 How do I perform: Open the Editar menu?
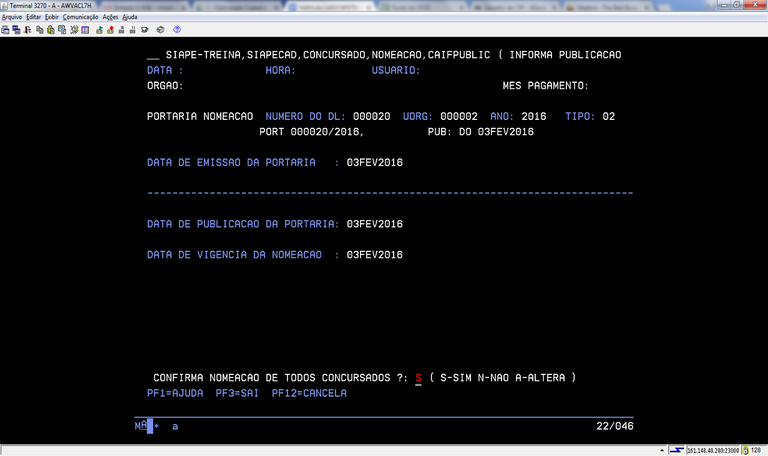click(x=33, y=17)
